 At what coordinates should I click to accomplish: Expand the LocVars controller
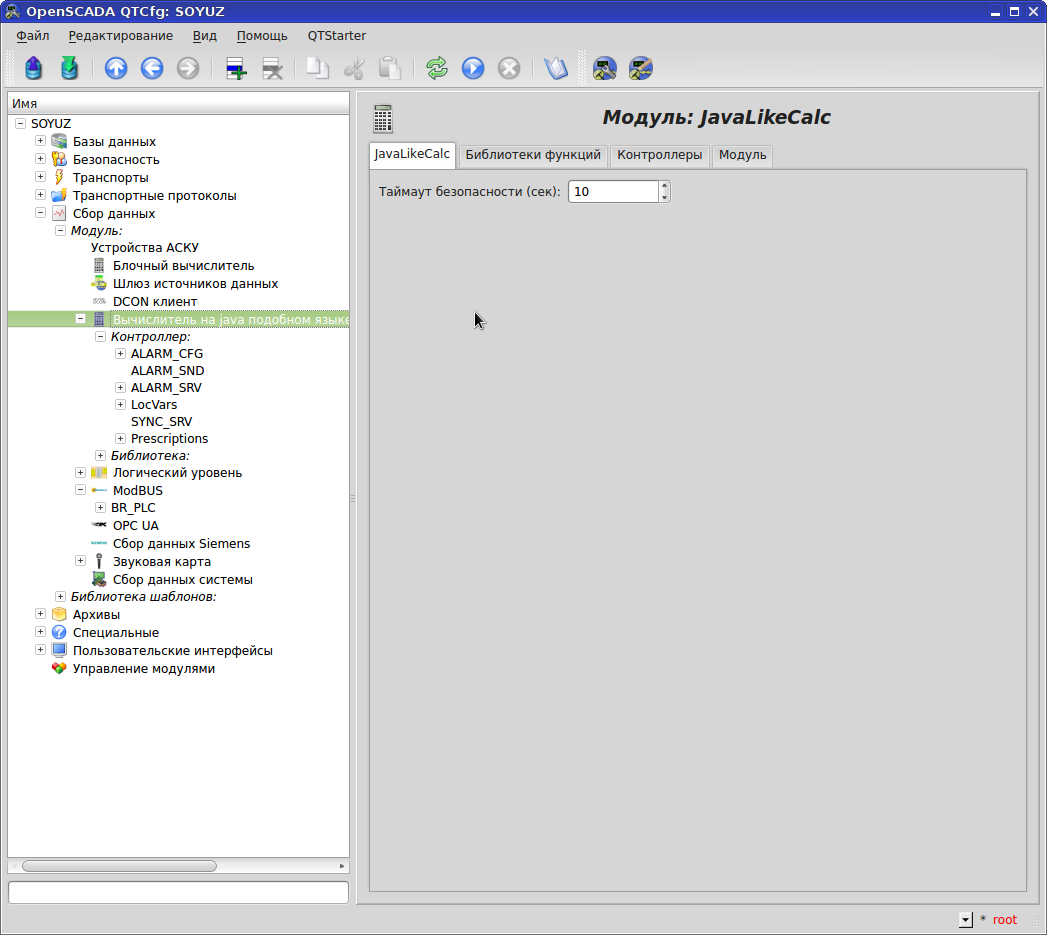pos(120,405)
